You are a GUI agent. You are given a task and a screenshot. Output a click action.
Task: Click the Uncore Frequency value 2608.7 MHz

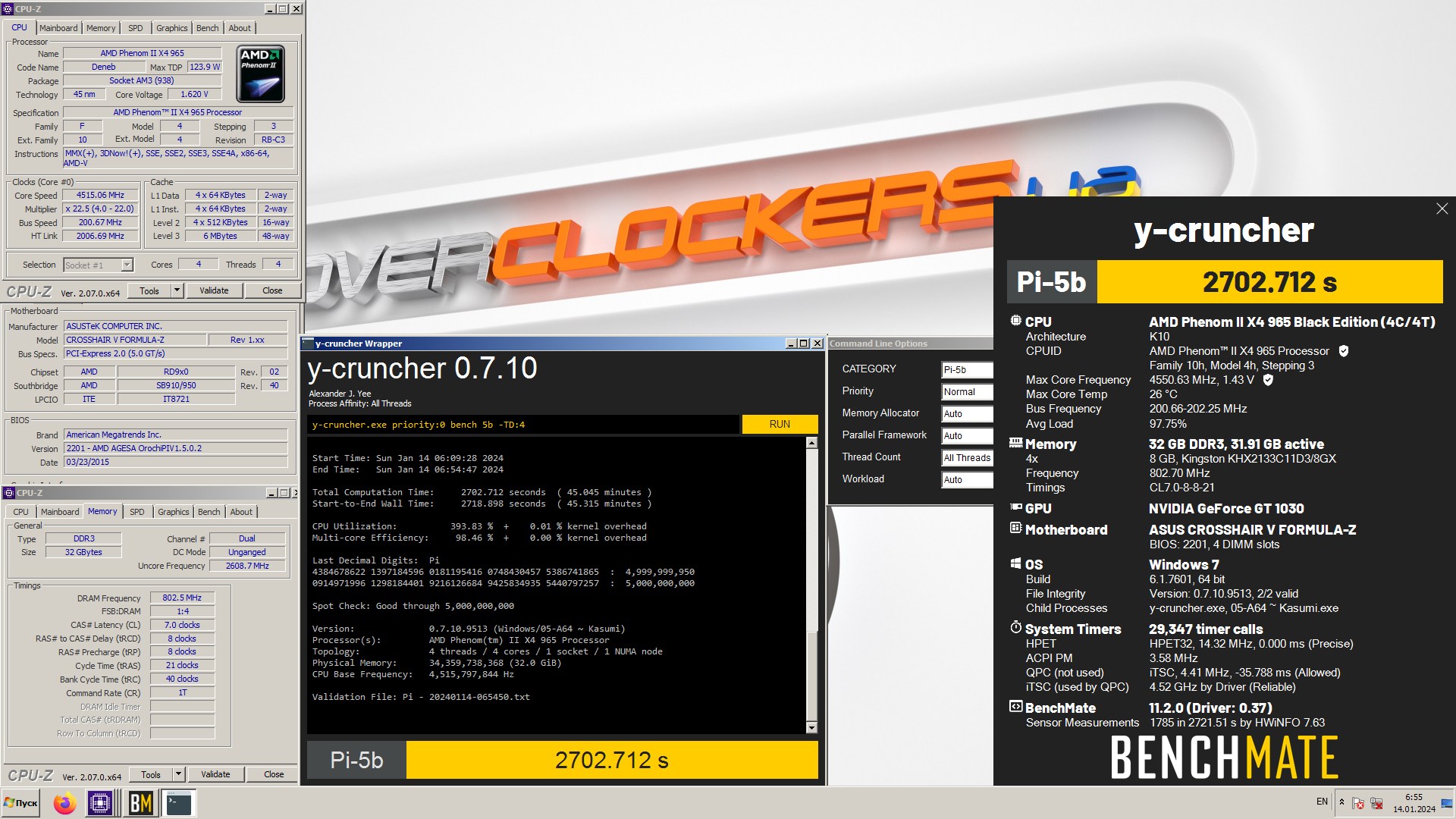click(x=247, y=566)
